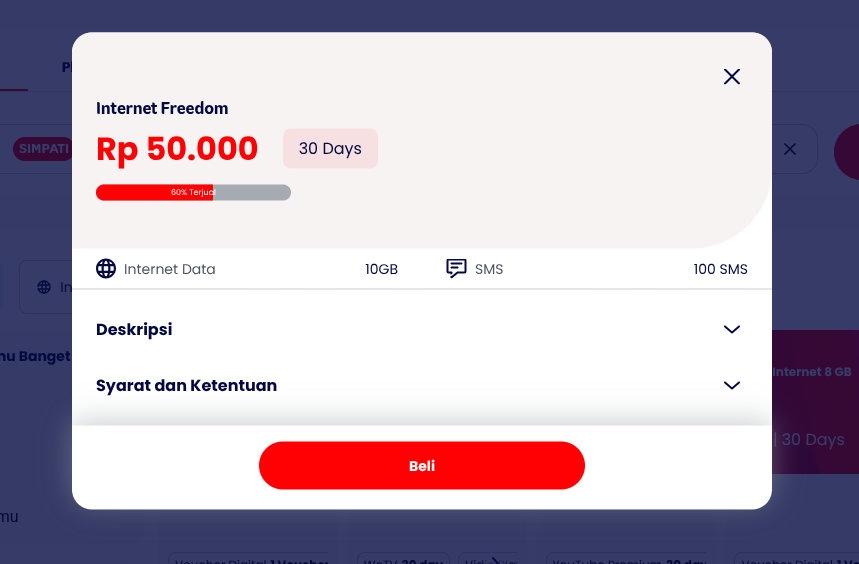Click the Deskripsi heading label

pos(134,329)
